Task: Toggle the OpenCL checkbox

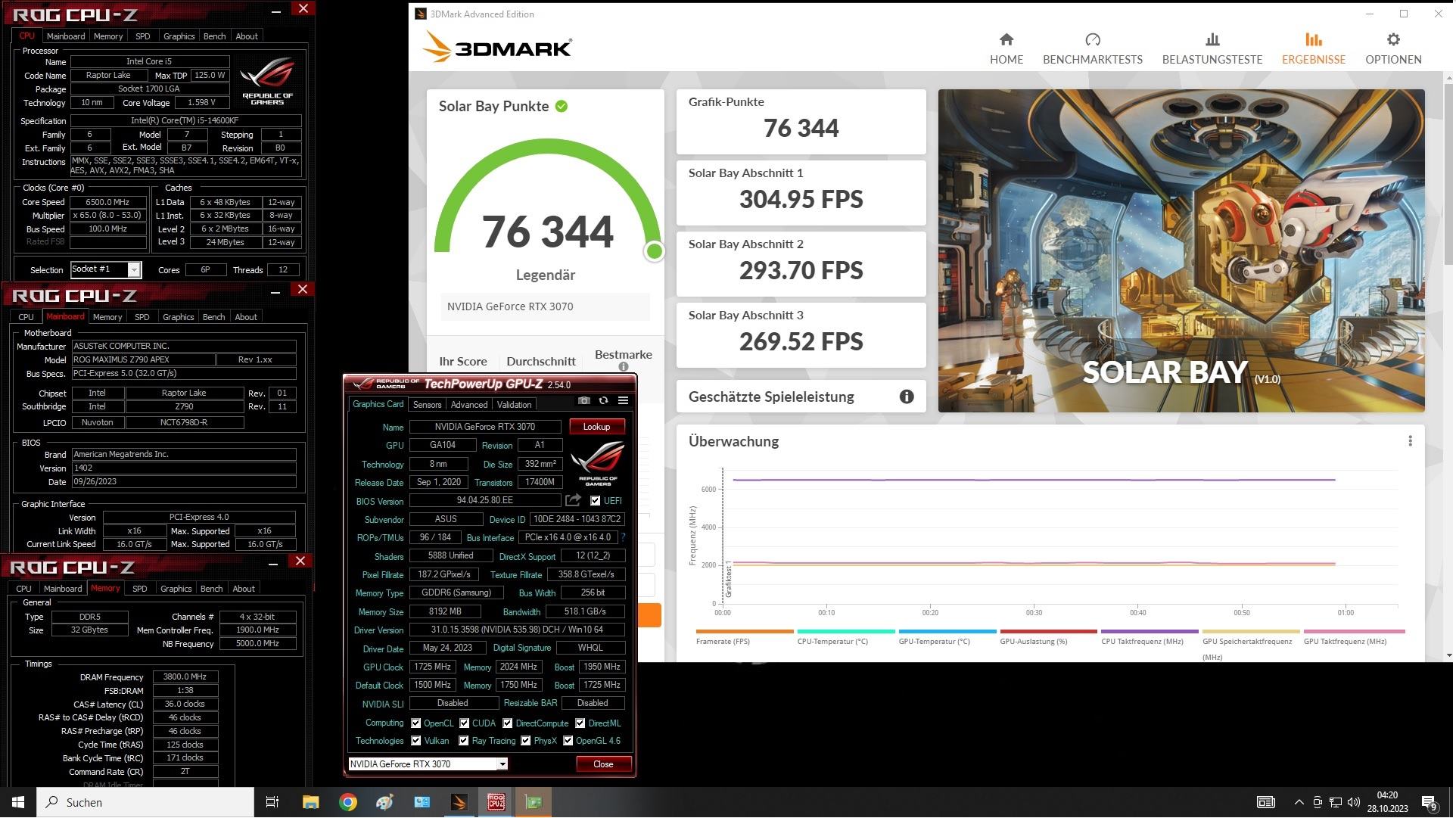Action: pos(416,724)
